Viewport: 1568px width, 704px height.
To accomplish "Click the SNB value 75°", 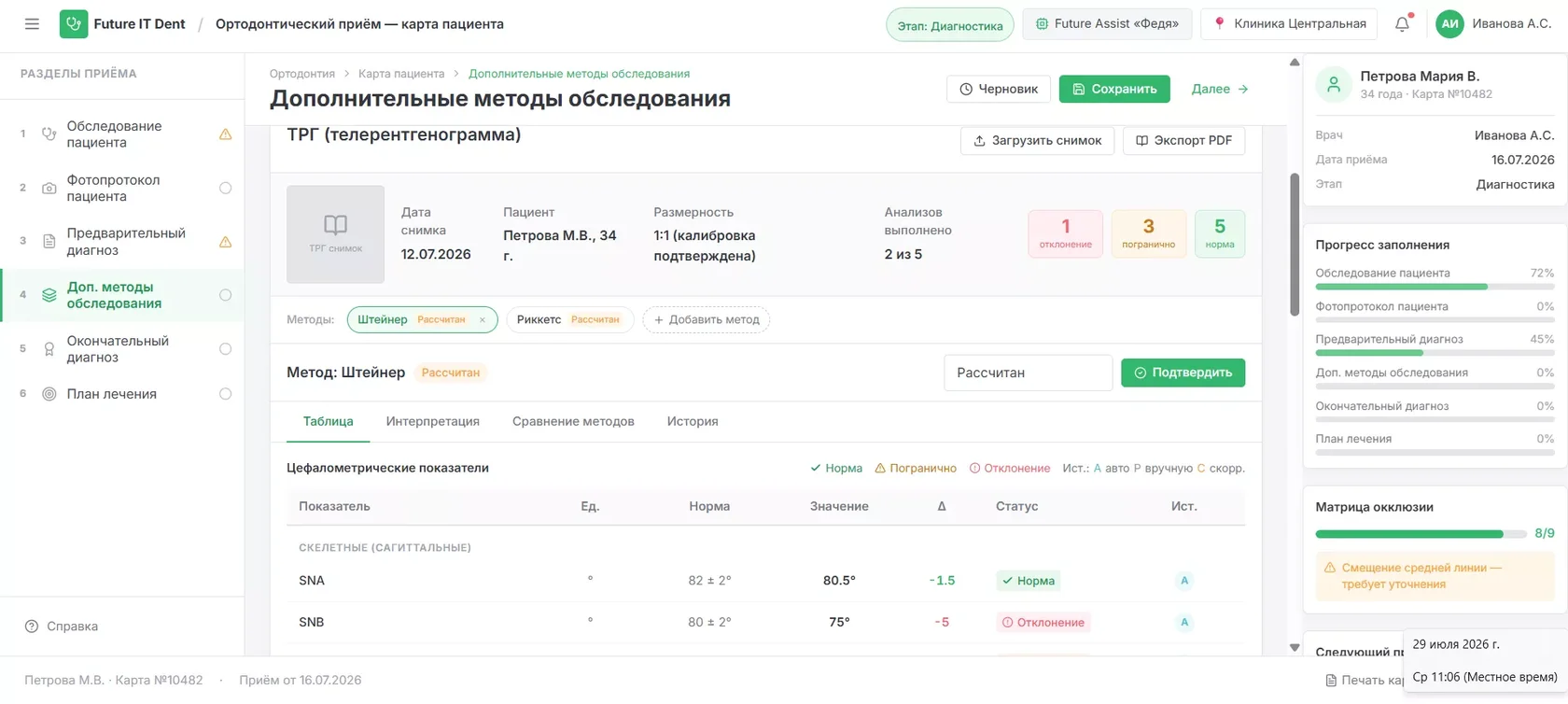I will click(x=839, y=623).
